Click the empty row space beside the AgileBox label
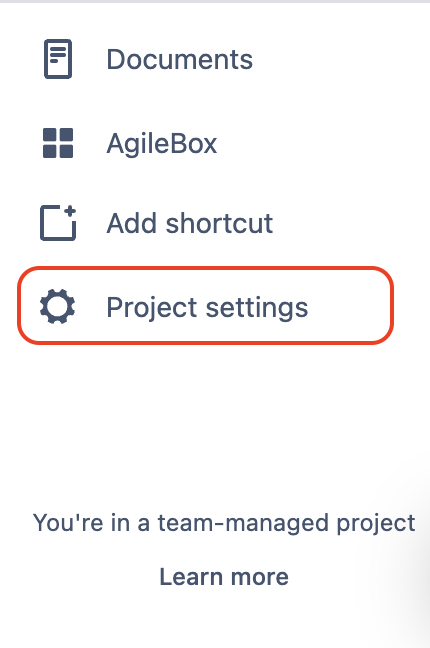The width and height of the screenshot is (430, 648). (306, 143)
